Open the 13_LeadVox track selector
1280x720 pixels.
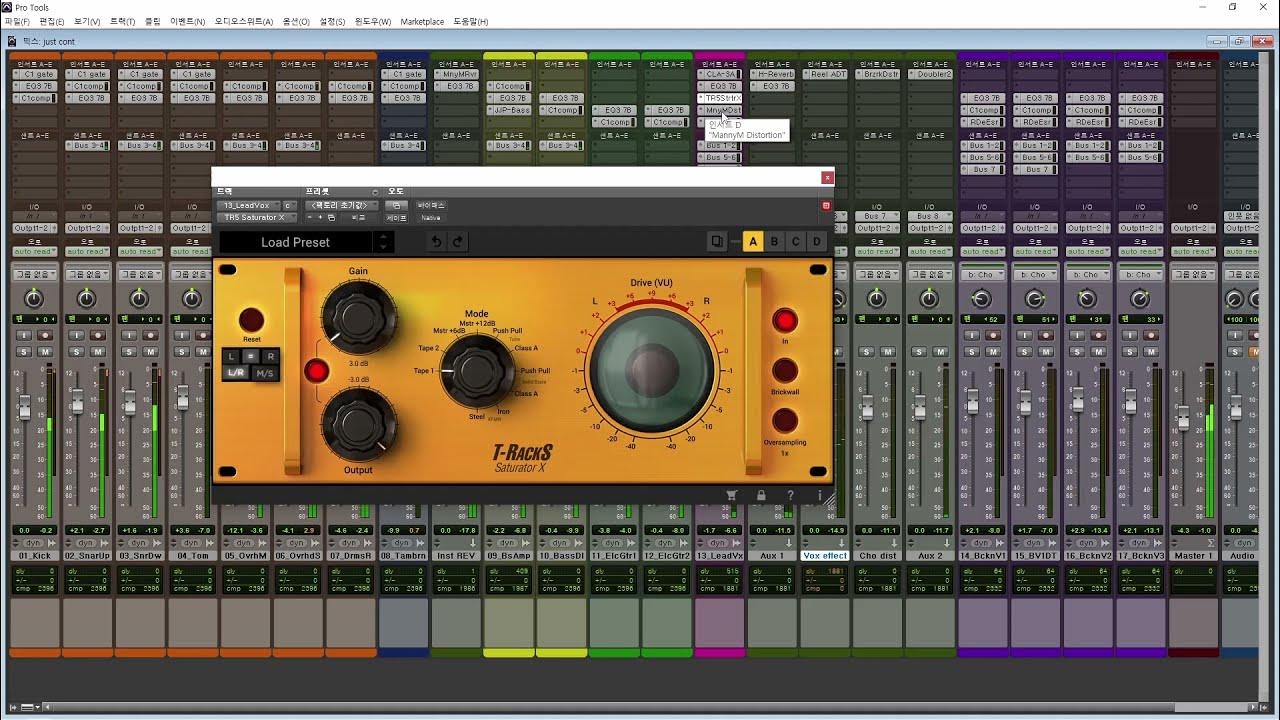coord(249,205)
